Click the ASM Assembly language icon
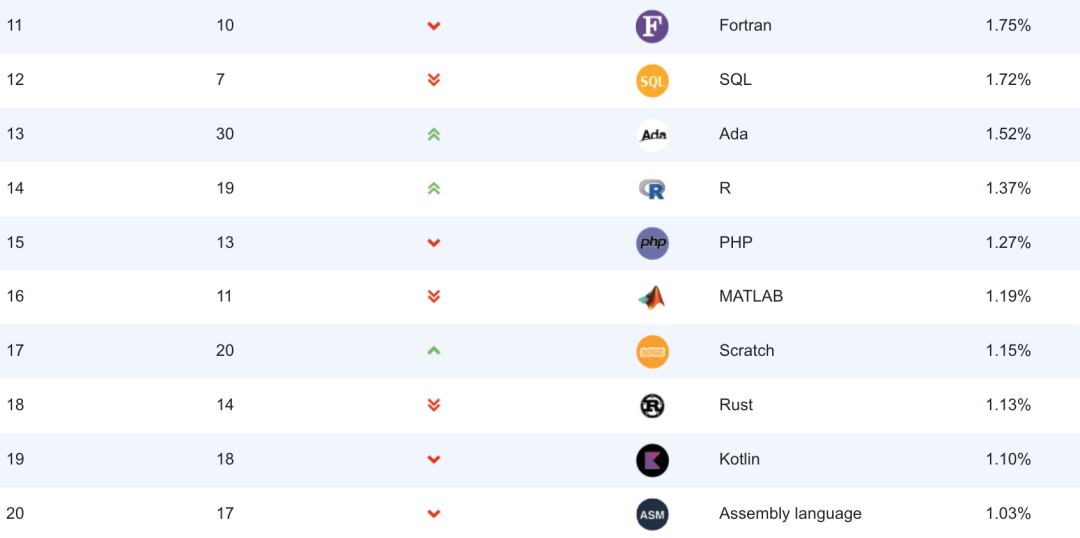 click(x=652, y=514)
